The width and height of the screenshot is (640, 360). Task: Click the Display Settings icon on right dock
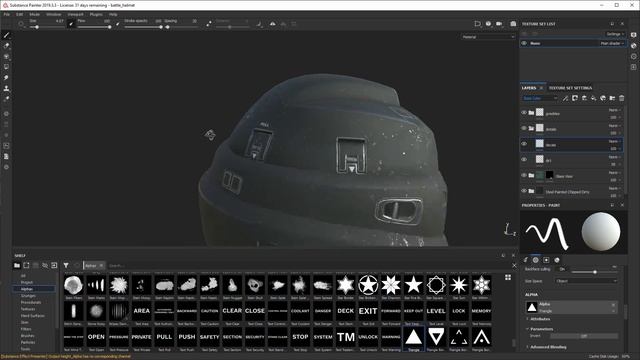[x=633, y=35]
